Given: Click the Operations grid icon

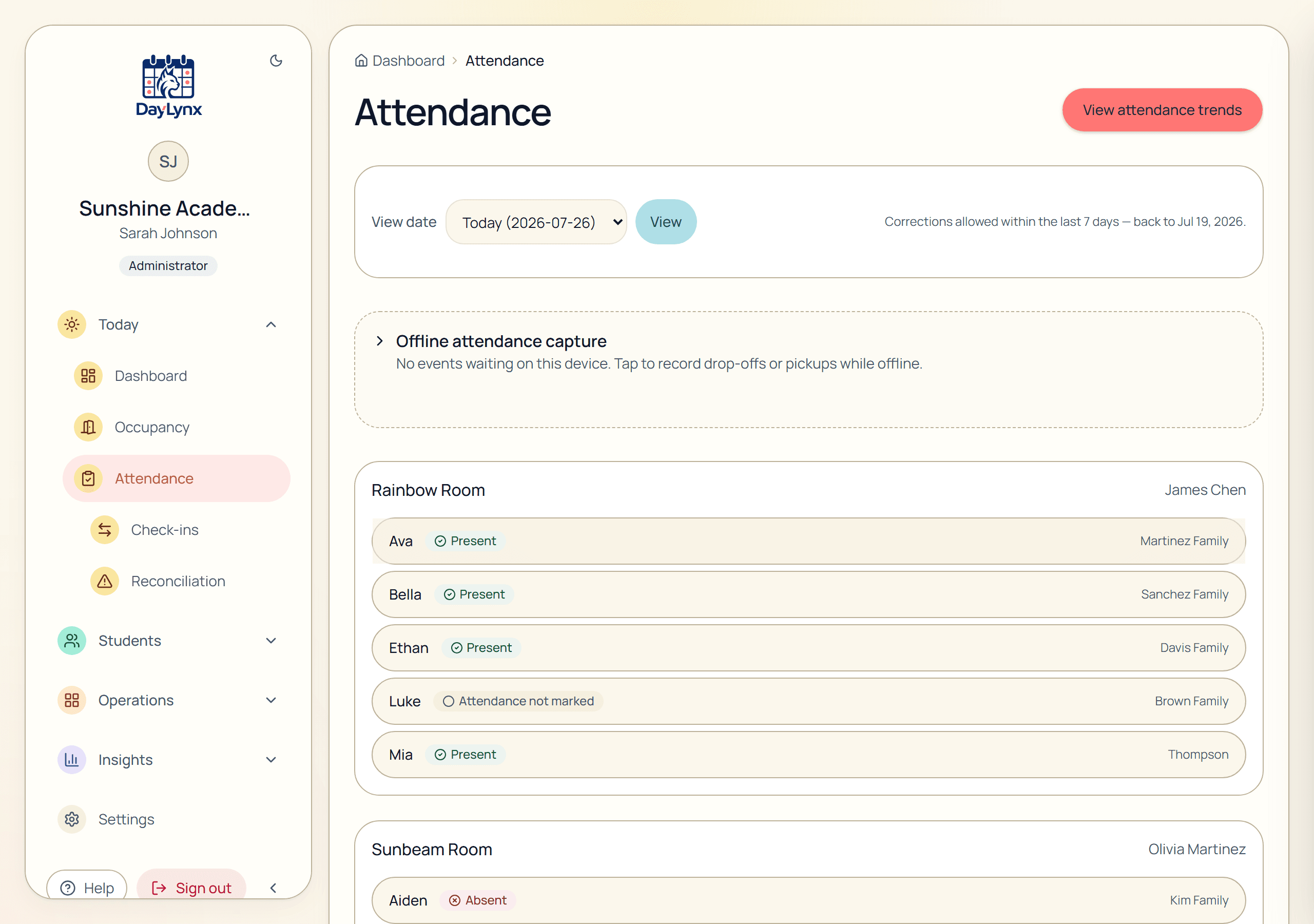Looking at the screenshot, I should point(71,700).
